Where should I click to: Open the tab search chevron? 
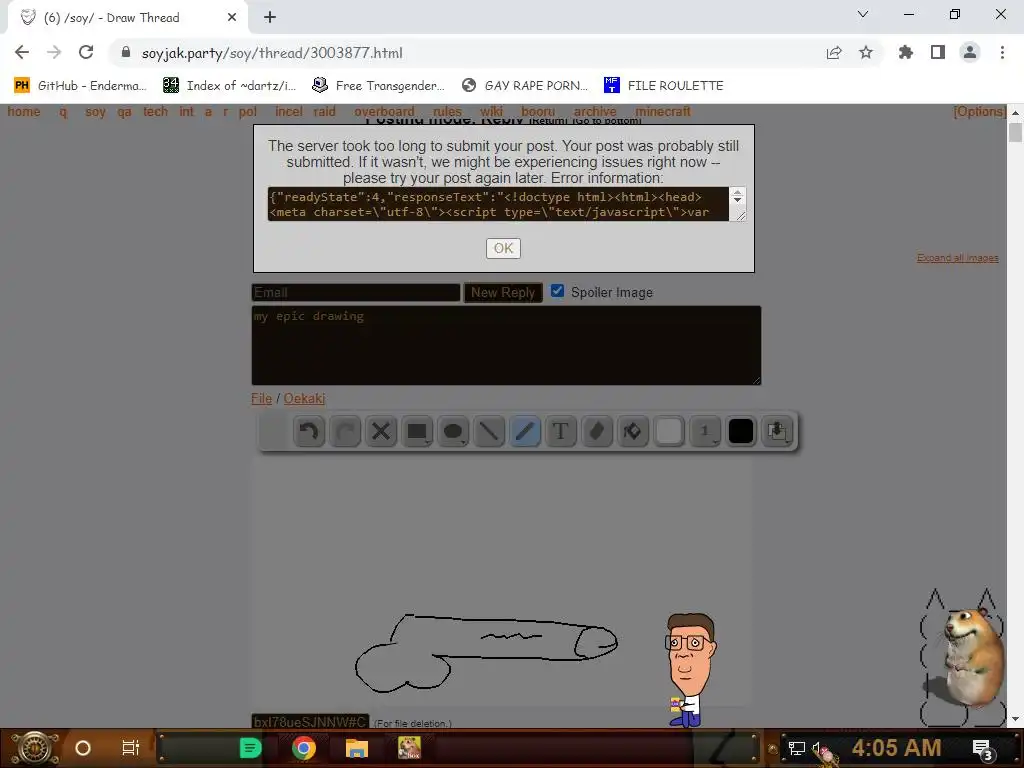tap(863, 14)
